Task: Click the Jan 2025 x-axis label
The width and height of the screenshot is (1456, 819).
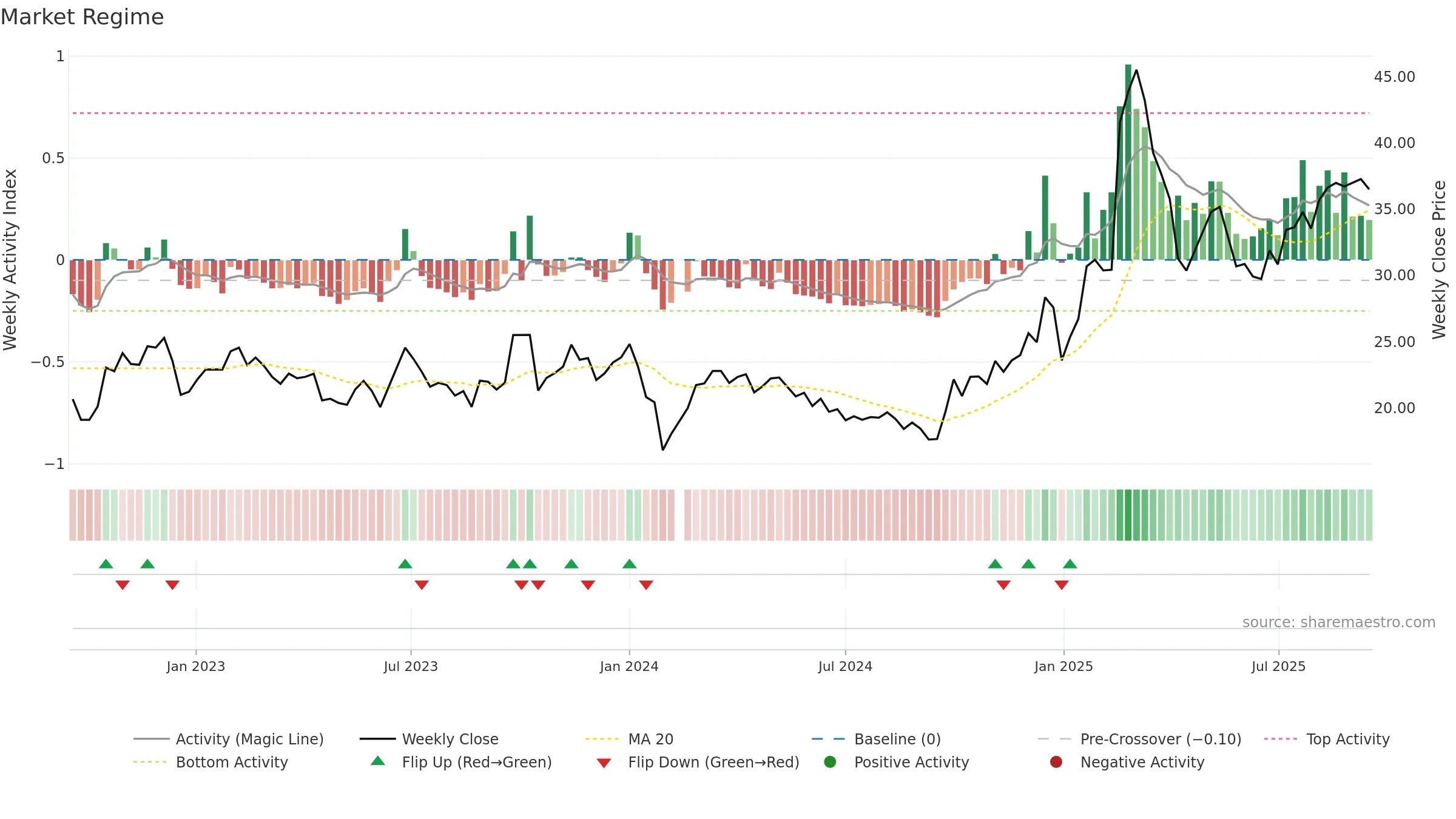Action: (x=1063, y=666)
